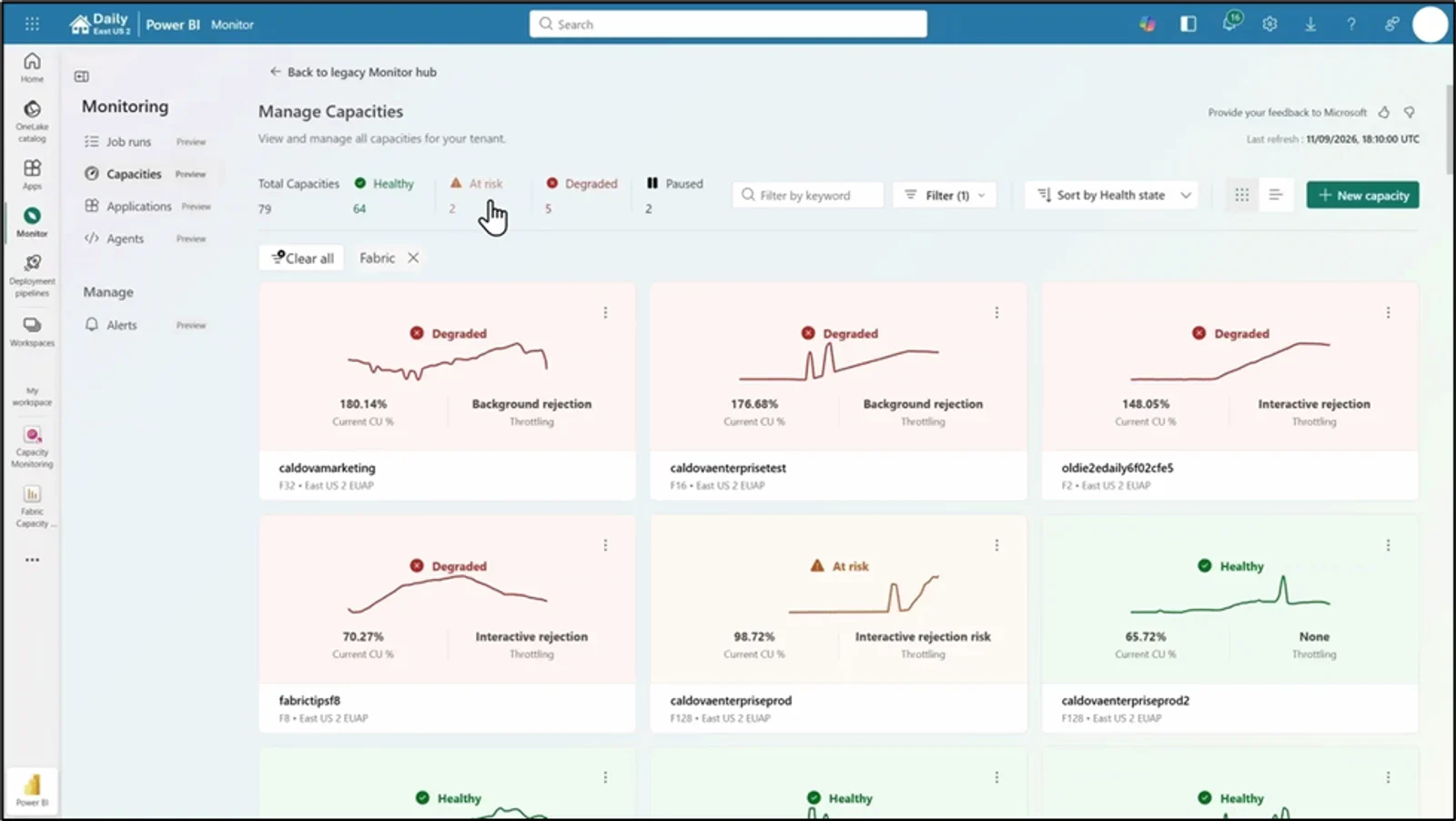The height and width of the screenshot is (821, 1456).
Task: Open Deployment pipelines in left rail
Action: (32, 276)
